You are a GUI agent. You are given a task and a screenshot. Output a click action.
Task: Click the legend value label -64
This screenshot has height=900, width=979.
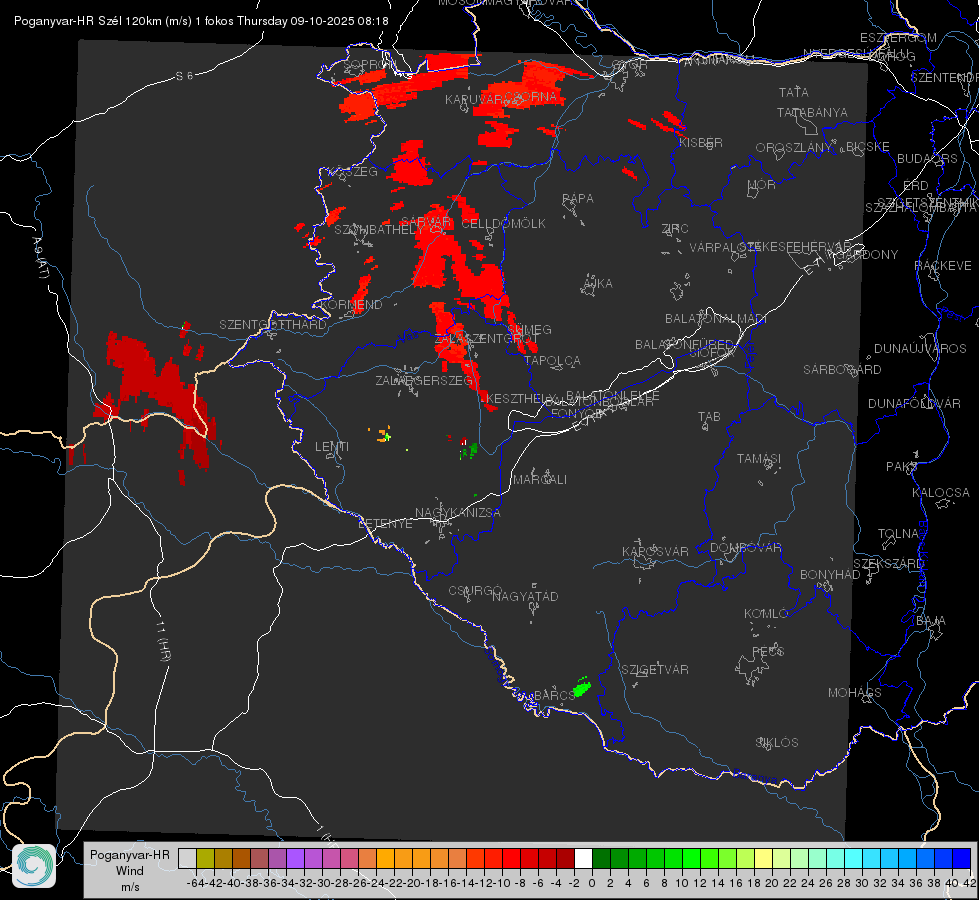click(x=195, y=883)
